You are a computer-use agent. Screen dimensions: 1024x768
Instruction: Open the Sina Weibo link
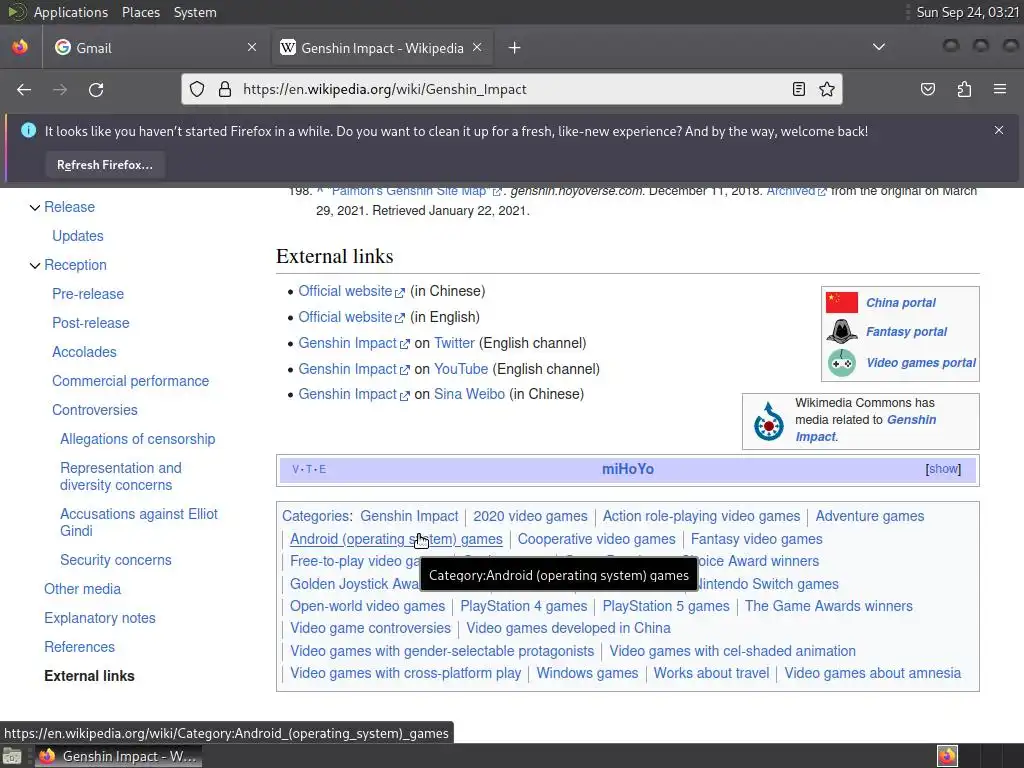(x=469, y=394)
